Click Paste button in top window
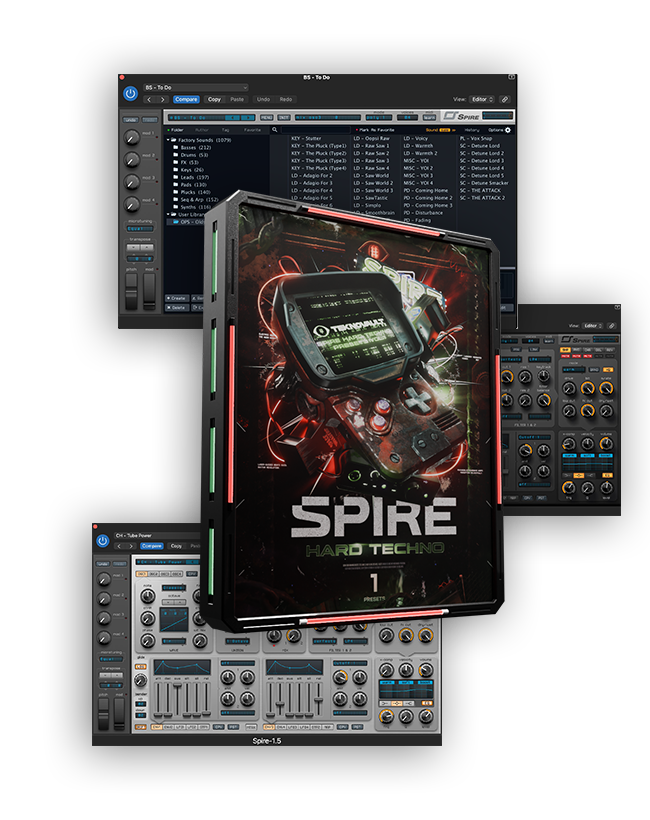The height and width of the screenshot is (820, 650). click(x=237, y=99)
